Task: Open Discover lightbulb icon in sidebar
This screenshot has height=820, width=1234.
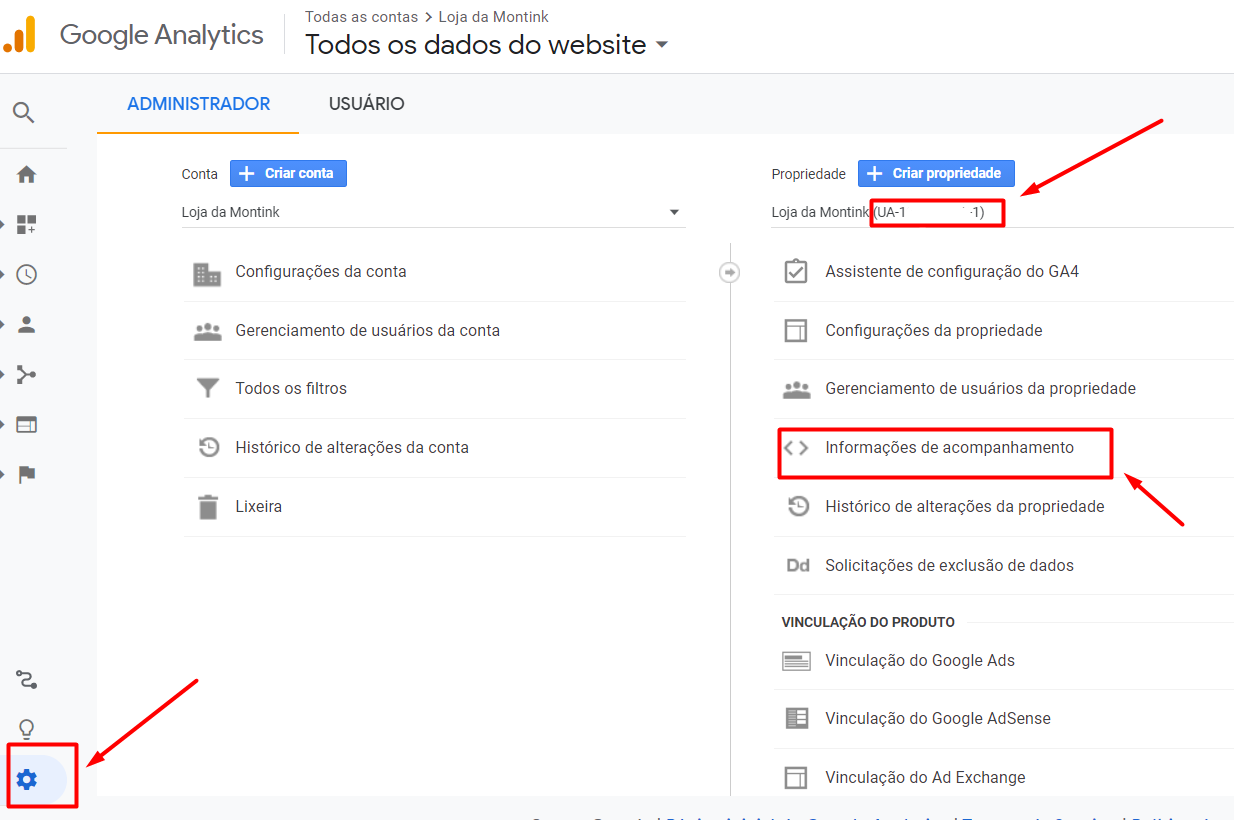Action: pos(26,729)
